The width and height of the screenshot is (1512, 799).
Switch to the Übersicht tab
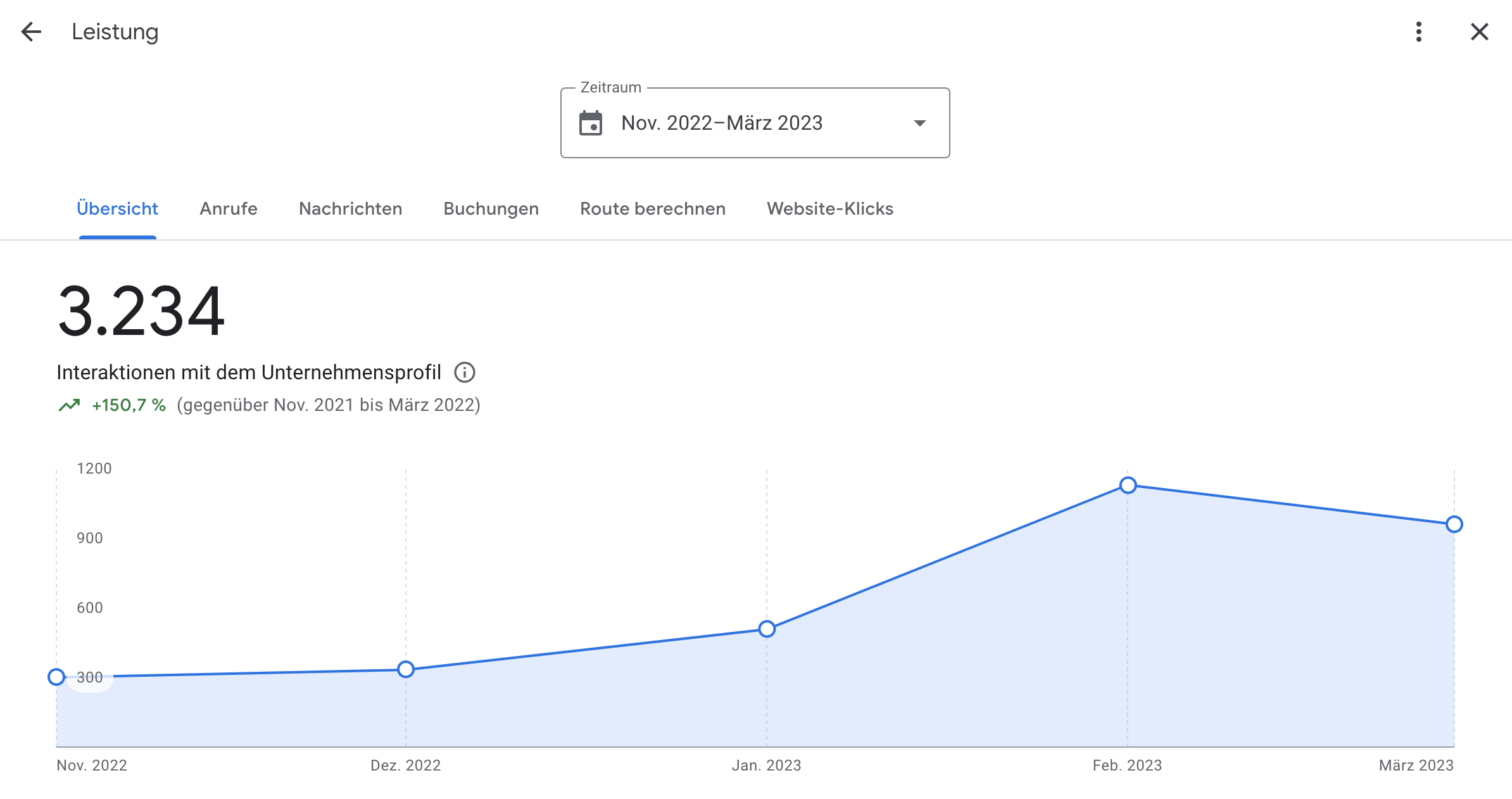pos(117,209)
